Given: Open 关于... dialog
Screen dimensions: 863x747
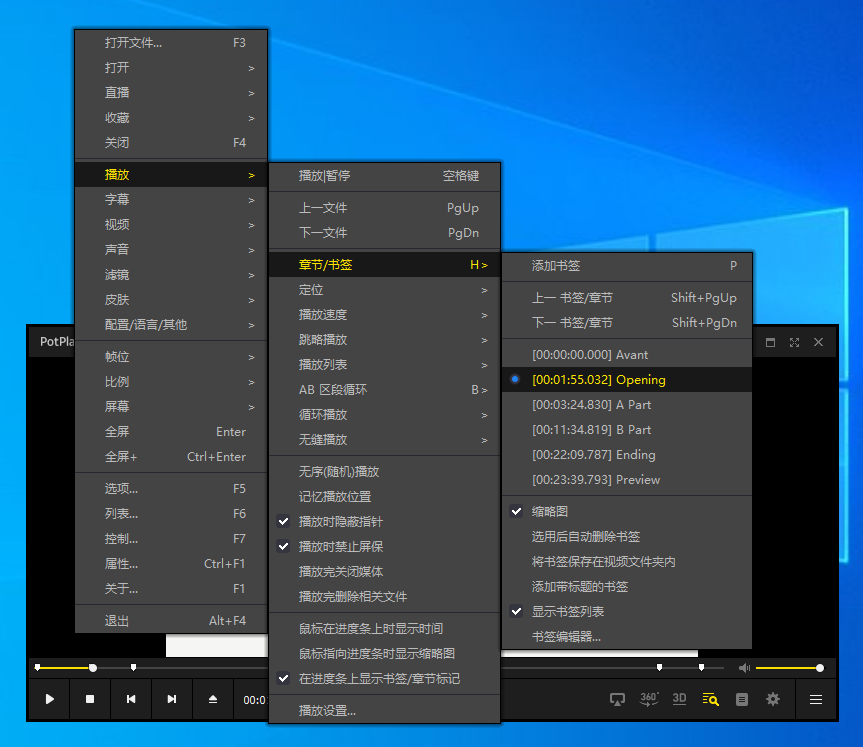Looking at the screenshot, I should (171, 589).
